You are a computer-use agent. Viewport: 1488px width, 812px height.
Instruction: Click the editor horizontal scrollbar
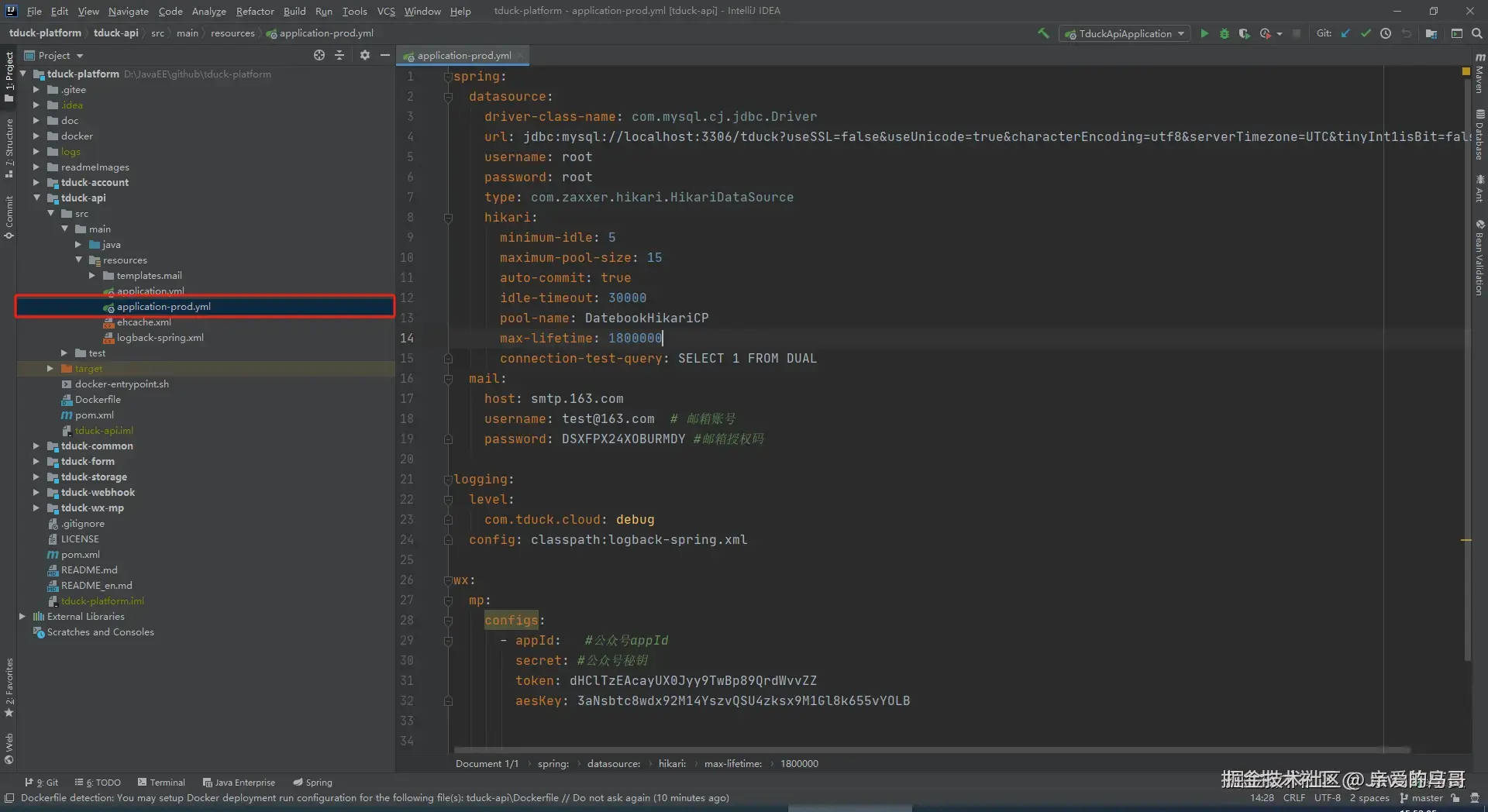(x=930, y=750)
